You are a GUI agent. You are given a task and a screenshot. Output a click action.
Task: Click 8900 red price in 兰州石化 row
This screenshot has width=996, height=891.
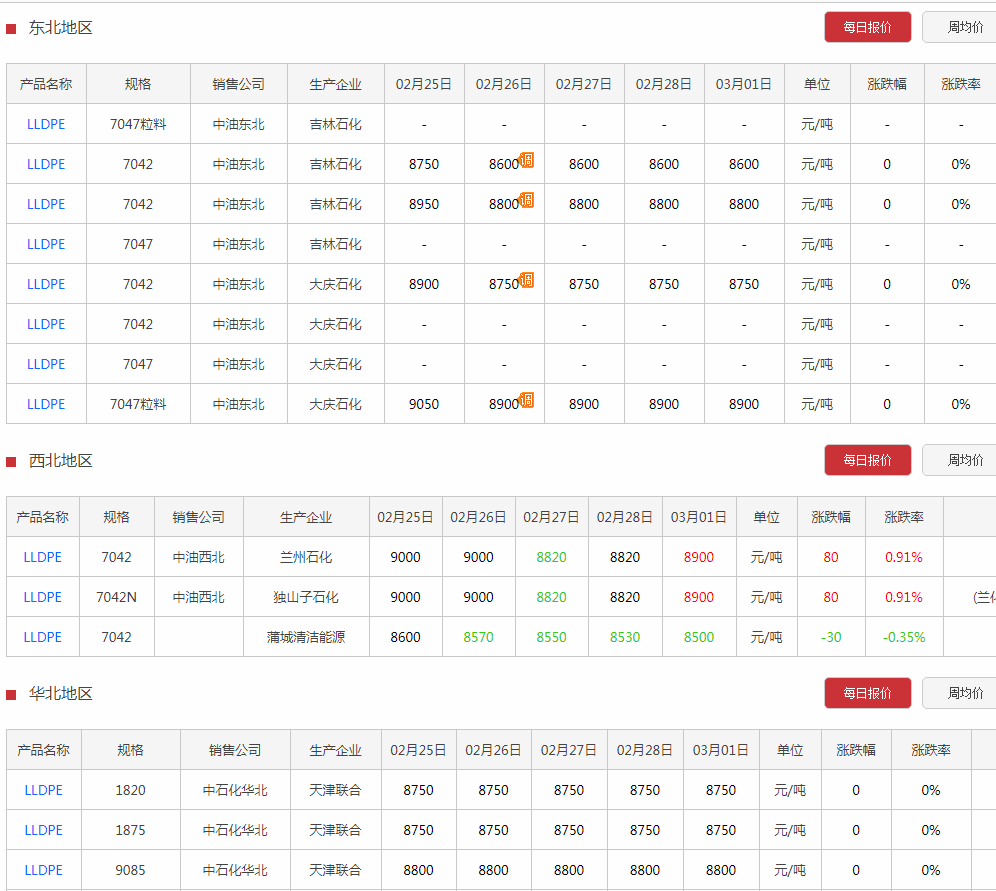click(699, 558)
